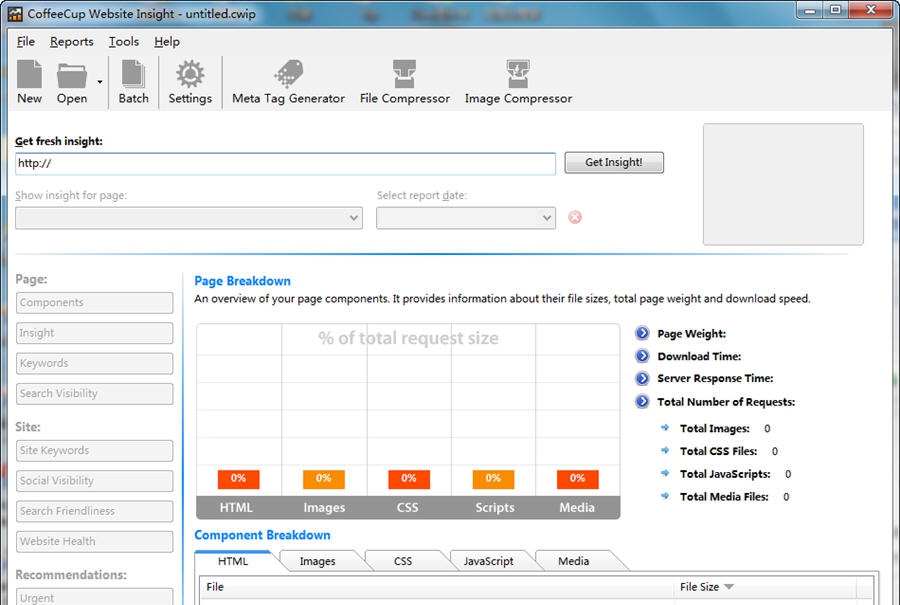Click inside the http:// URL field

point(285,163)
